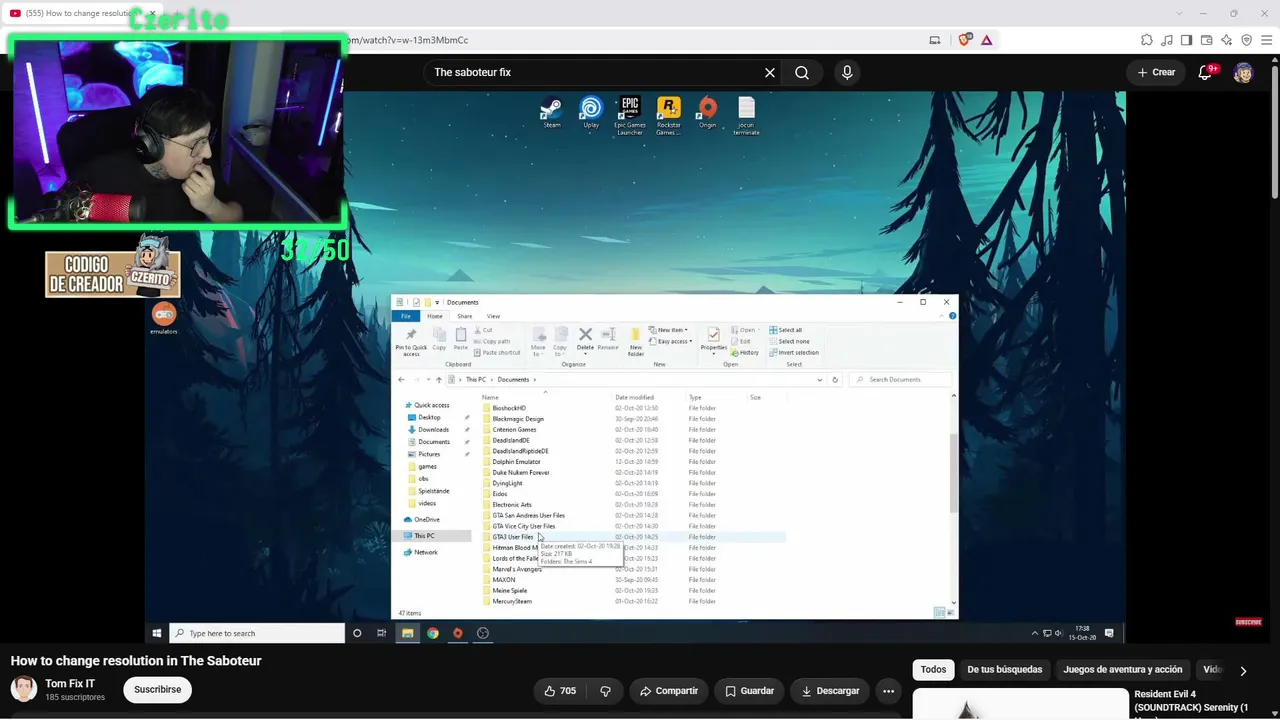Like the video with 705 likes
The width and height of the screenshot is (1280, 720).
pyautogui.click(x=560, y=691)
